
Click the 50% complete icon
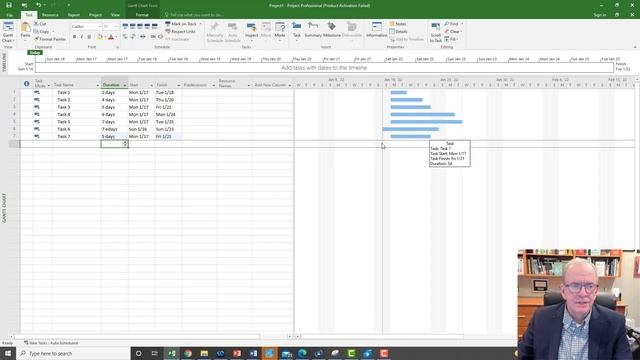point(140,26)
